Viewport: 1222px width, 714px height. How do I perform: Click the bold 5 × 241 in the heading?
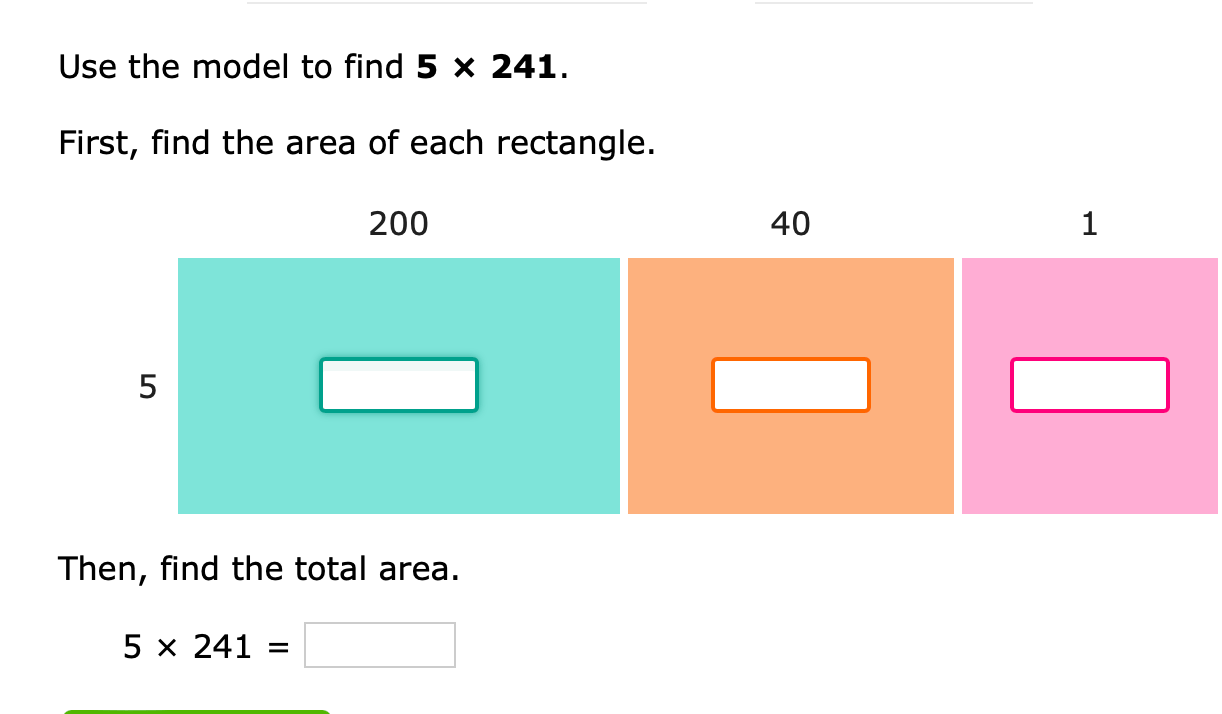coord(487,67)
